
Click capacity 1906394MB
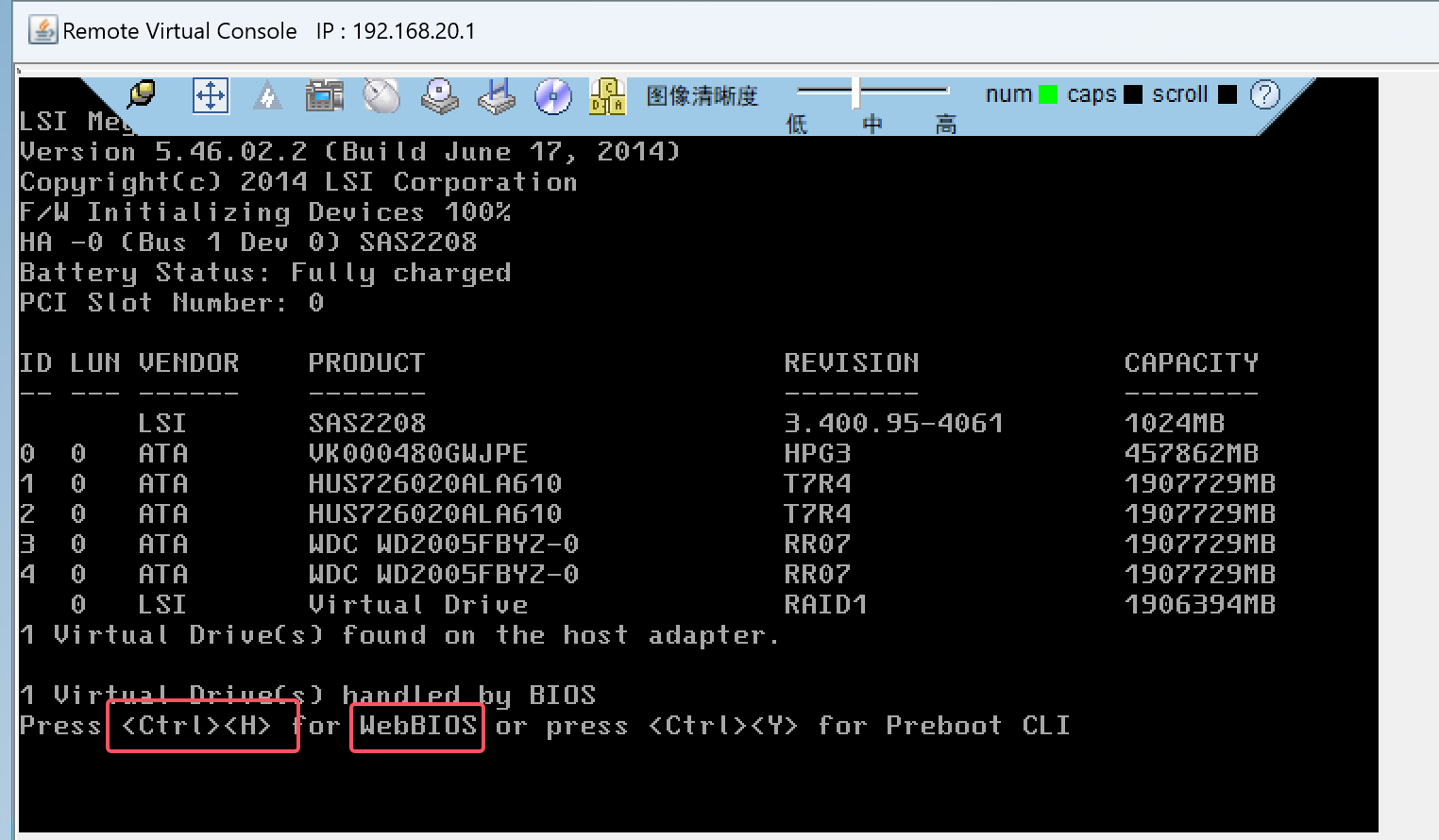tap(1200, 605)
